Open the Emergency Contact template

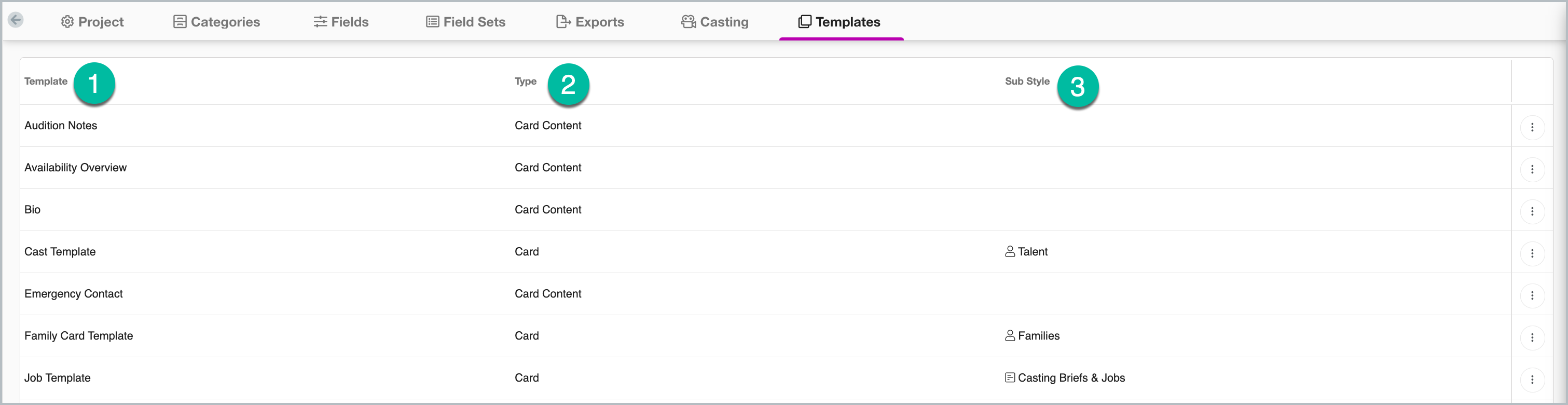73,293
